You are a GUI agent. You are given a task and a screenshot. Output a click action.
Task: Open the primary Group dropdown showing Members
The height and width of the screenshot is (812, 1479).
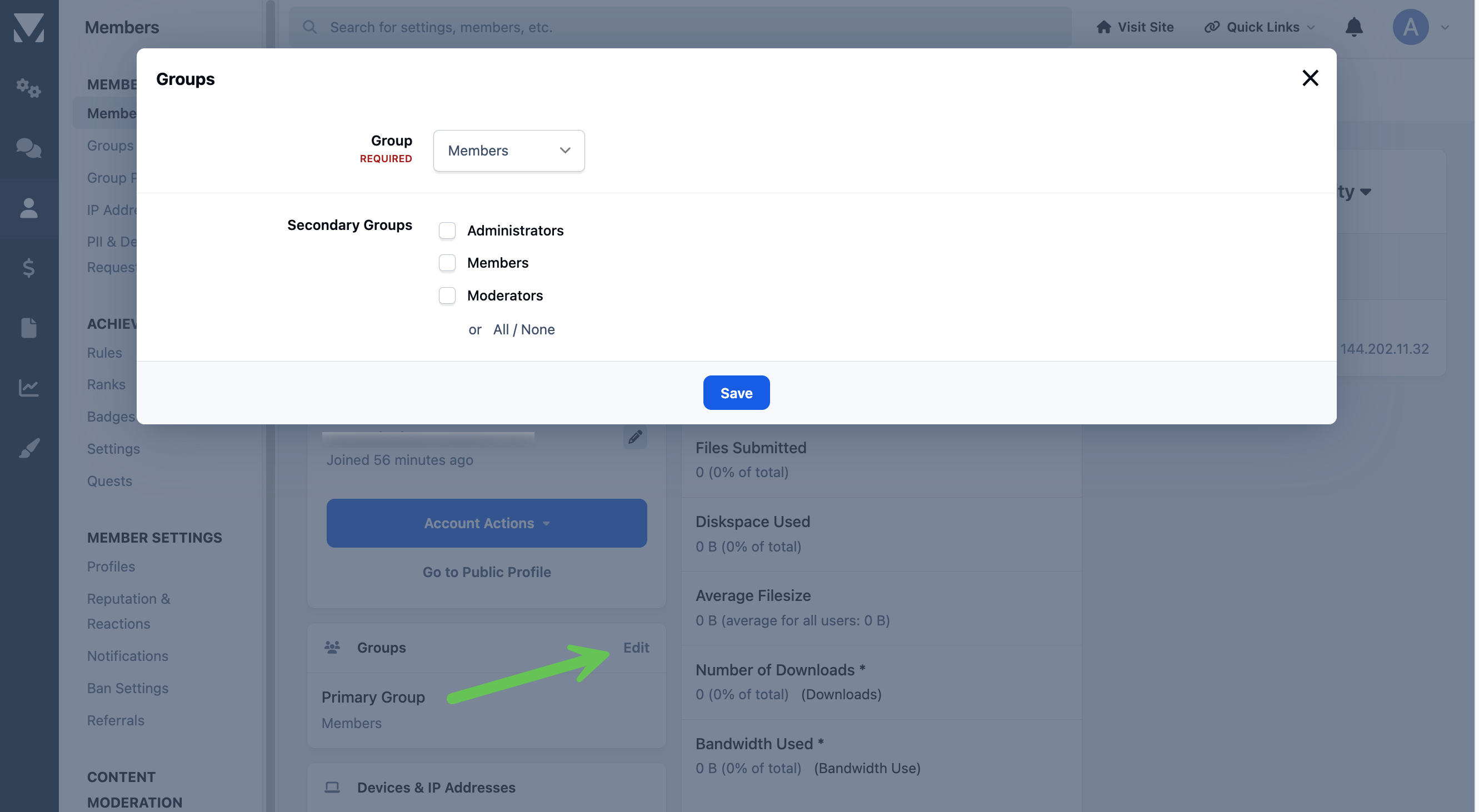click(x=509, y=151)
